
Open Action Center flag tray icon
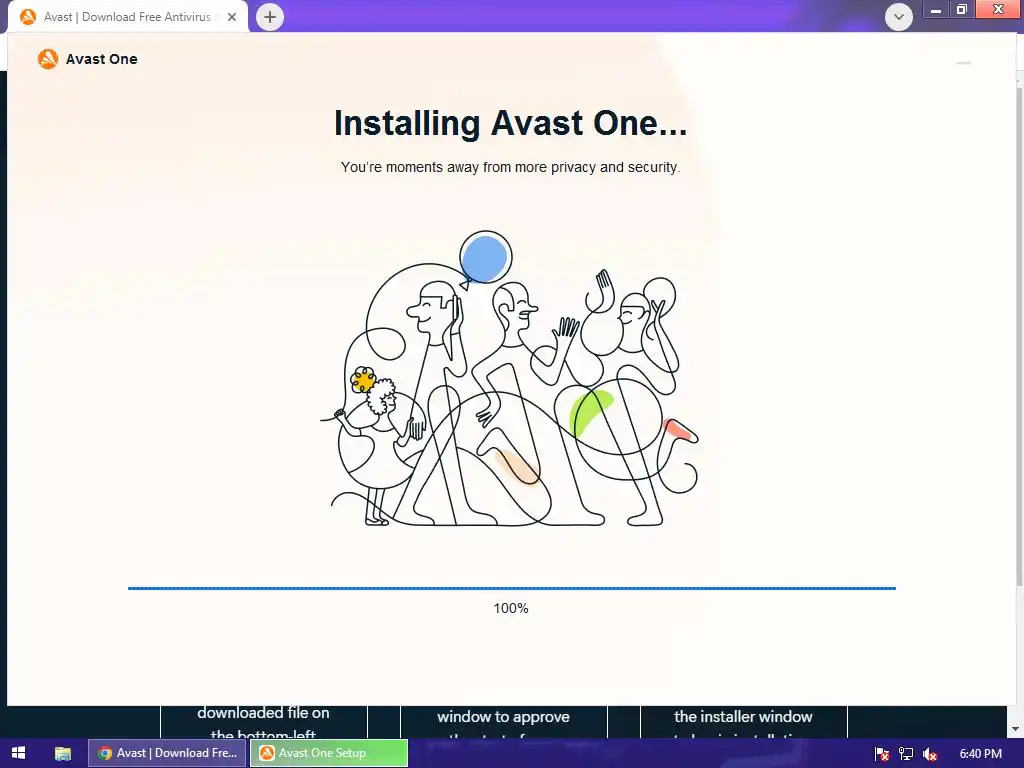tap(882, 754)
